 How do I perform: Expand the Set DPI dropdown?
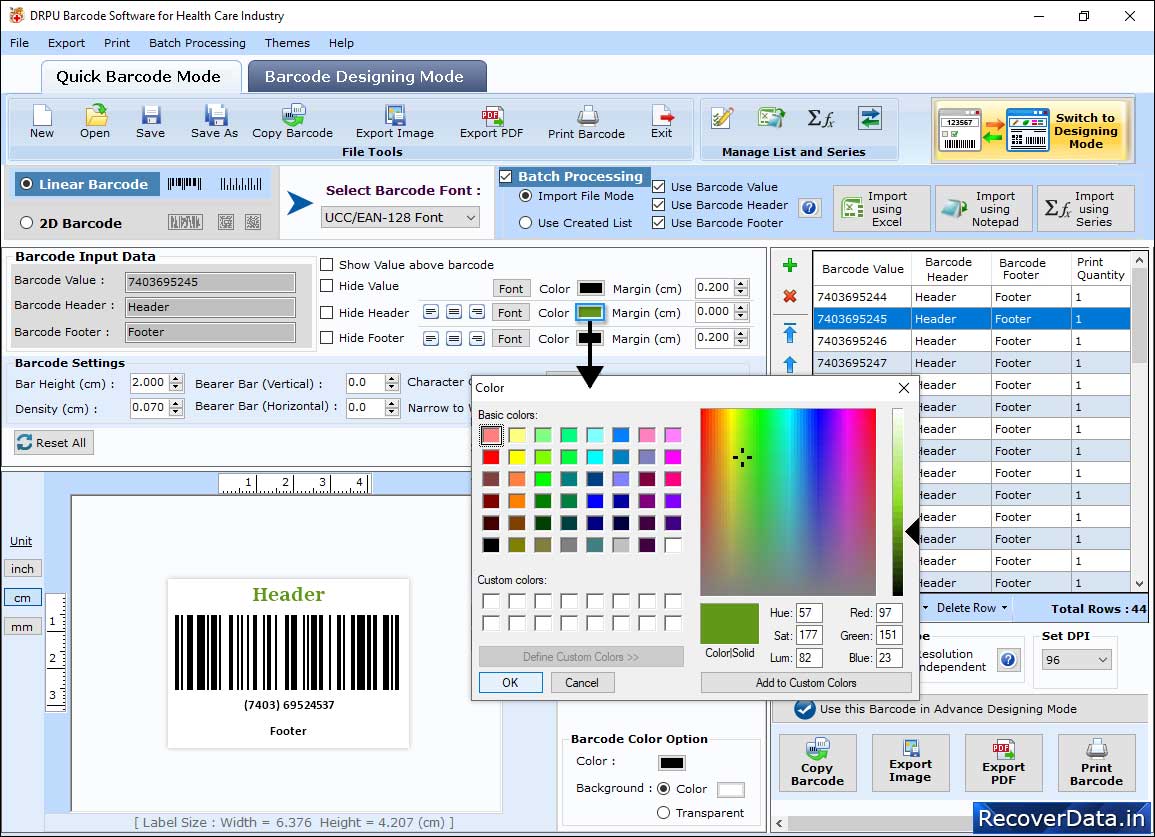[x=1076, y=660]
